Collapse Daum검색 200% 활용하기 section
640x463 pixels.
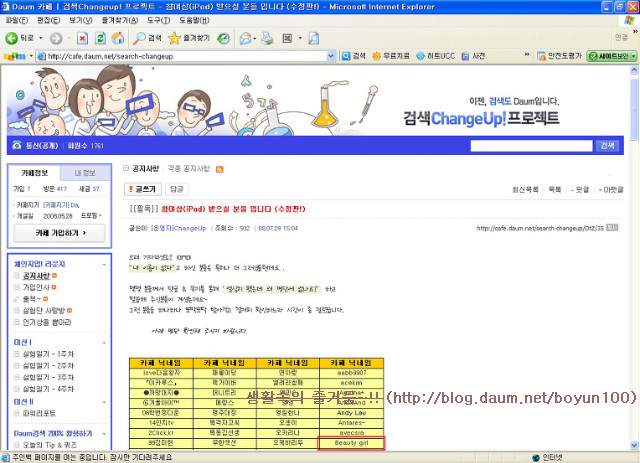pyautogui.click(x=104, y=434)
